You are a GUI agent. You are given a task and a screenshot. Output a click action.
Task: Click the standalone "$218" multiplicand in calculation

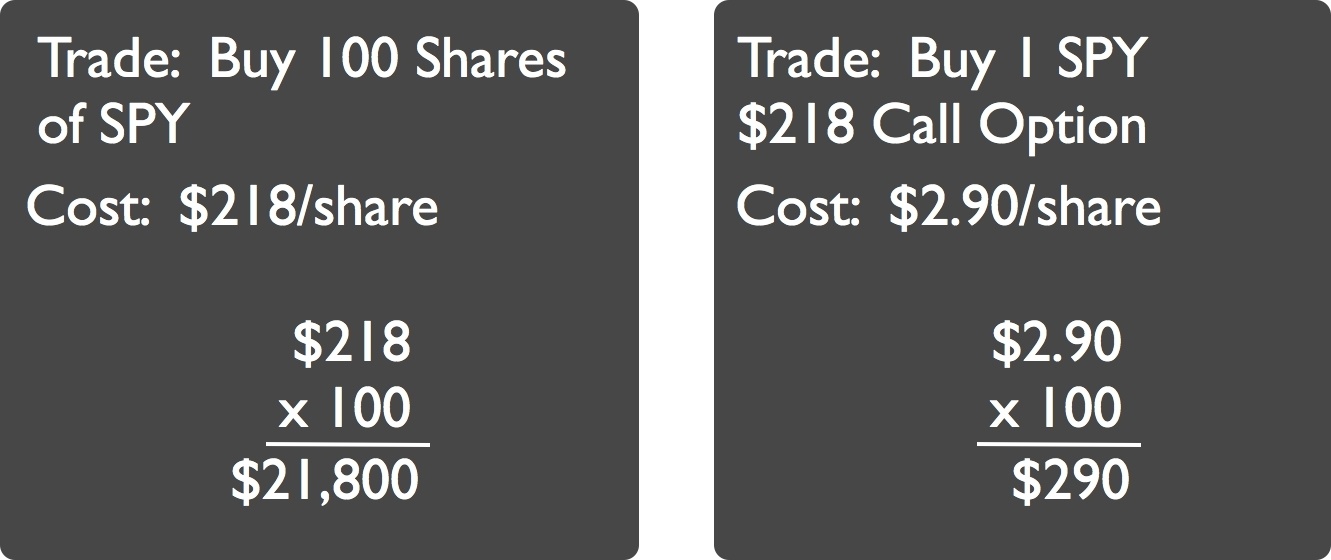pyautogui.click(x=351, y=343)
